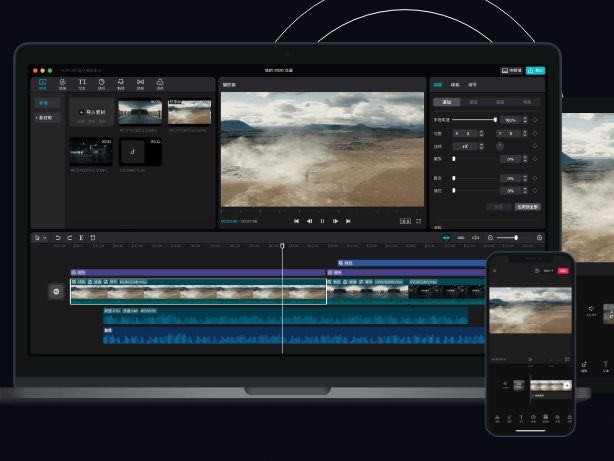Tap the play triangle on the phone preview
This screenshot has width=614, height=461.
(x=530, y=359)
